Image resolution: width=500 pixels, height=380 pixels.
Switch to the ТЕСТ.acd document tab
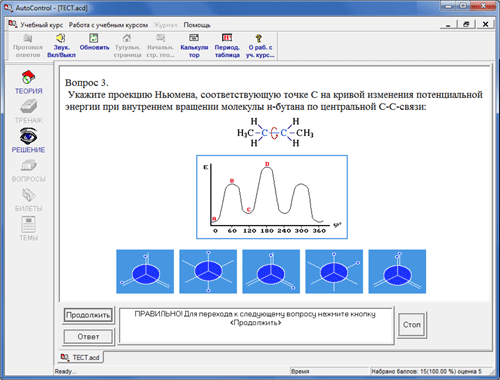pos(80,357)
